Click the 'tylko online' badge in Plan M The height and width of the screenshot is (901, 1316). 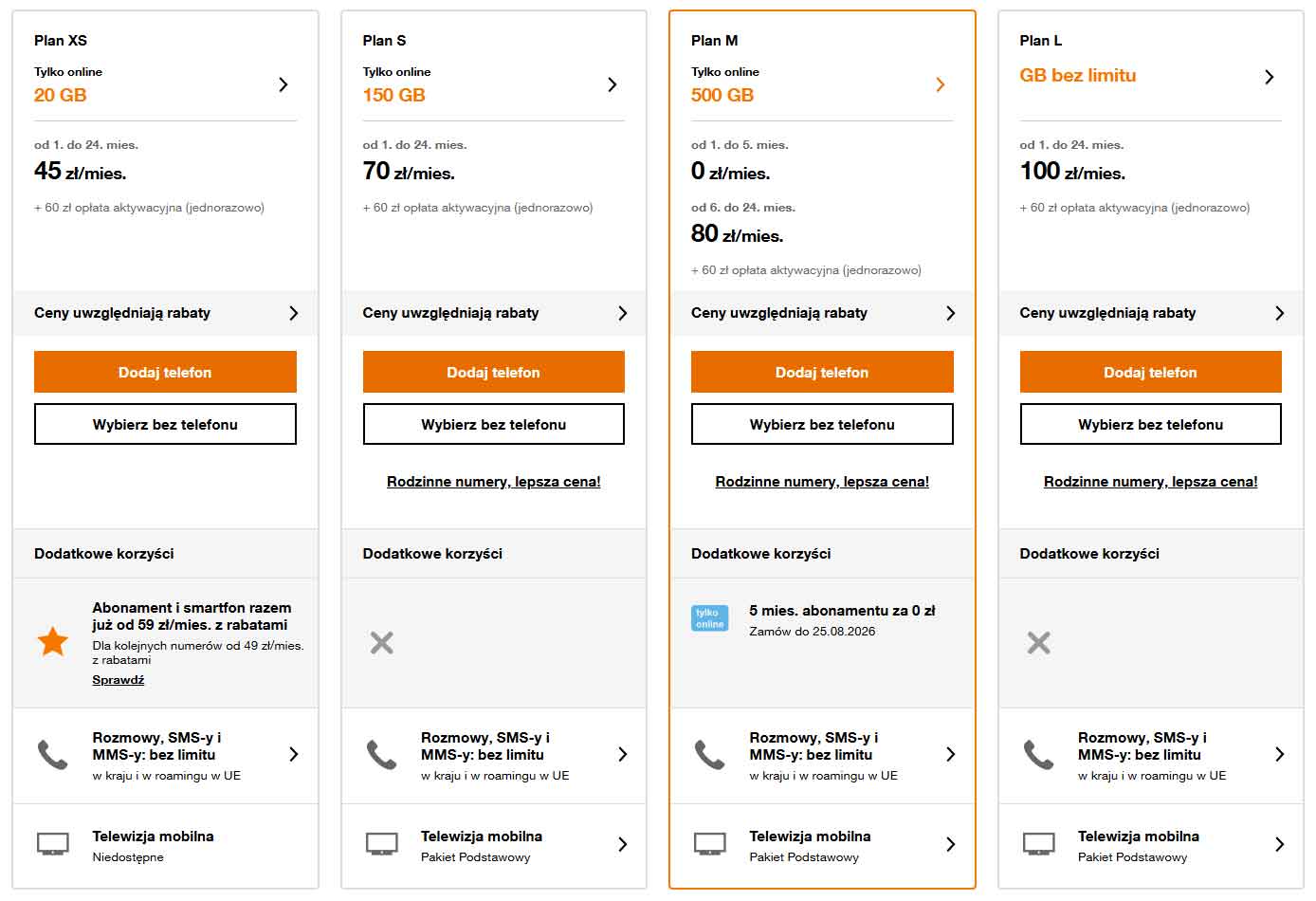(x=710, y=618)
